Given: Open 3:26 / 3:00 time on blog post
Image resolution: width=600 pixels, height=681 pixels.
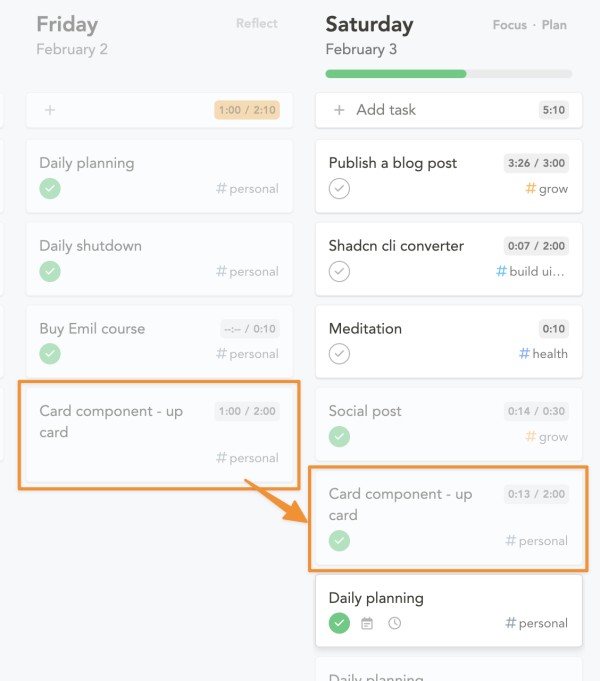Looking at the screenshot, I should [x=536, y=163].
